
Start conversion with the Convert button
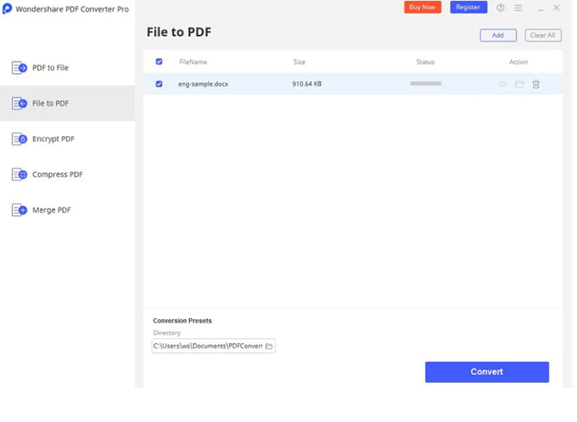click(x=487, y=372)
